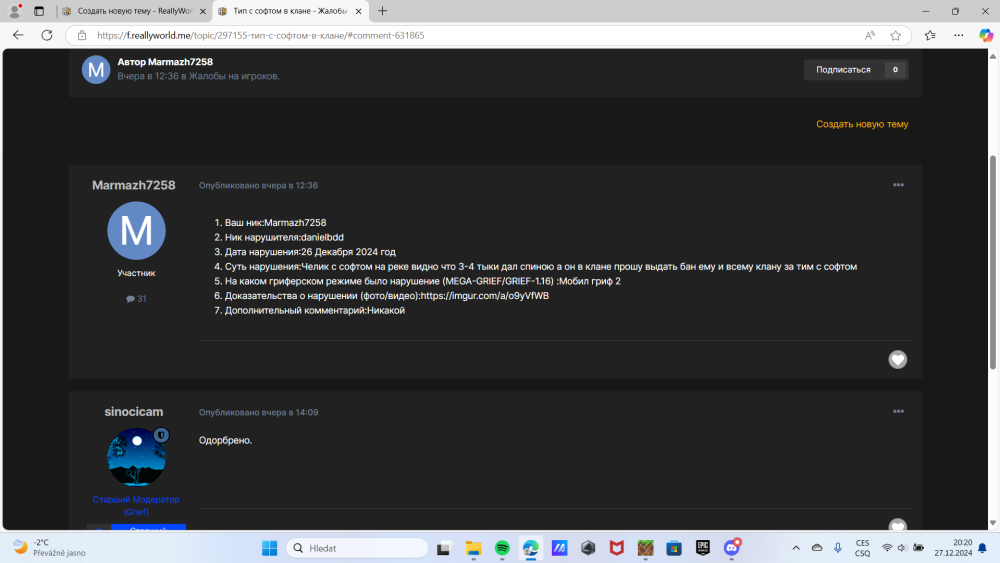Viewport: 1000px width, 563px height.
Task: View Marmazh7258's post count 31
Action: 136,298
